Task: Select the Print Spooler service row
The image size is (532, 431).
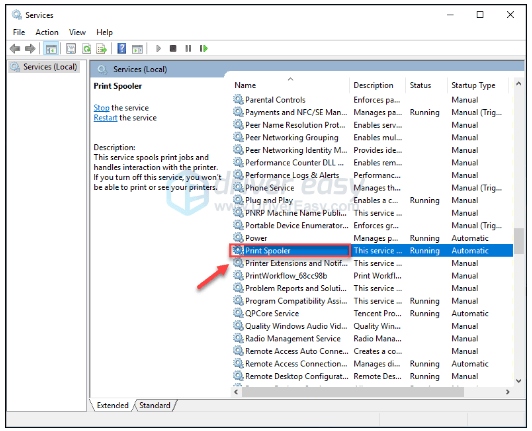Action: (372, 251)
